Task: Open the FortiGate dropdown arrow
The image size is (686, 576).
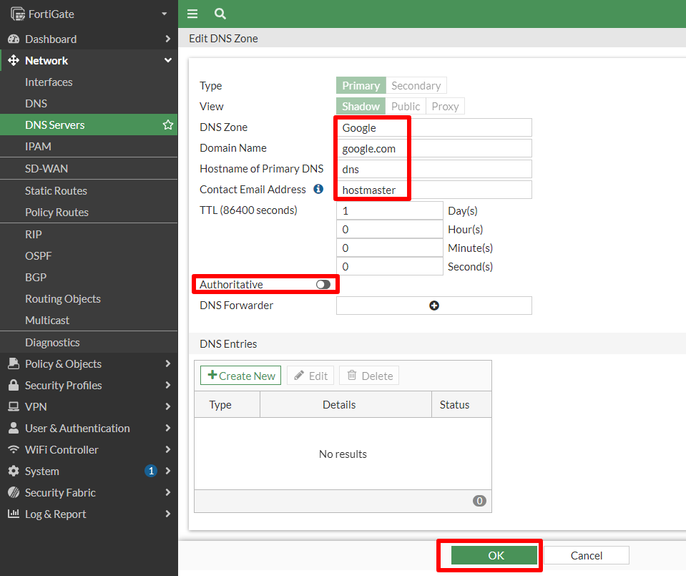Action: click(164, 14)
